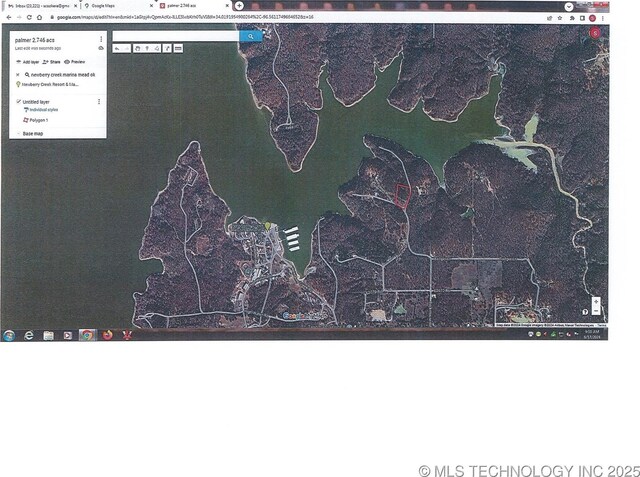Click the Add layer button
This screenshot has width=640, height=477.
click(27, 62)
